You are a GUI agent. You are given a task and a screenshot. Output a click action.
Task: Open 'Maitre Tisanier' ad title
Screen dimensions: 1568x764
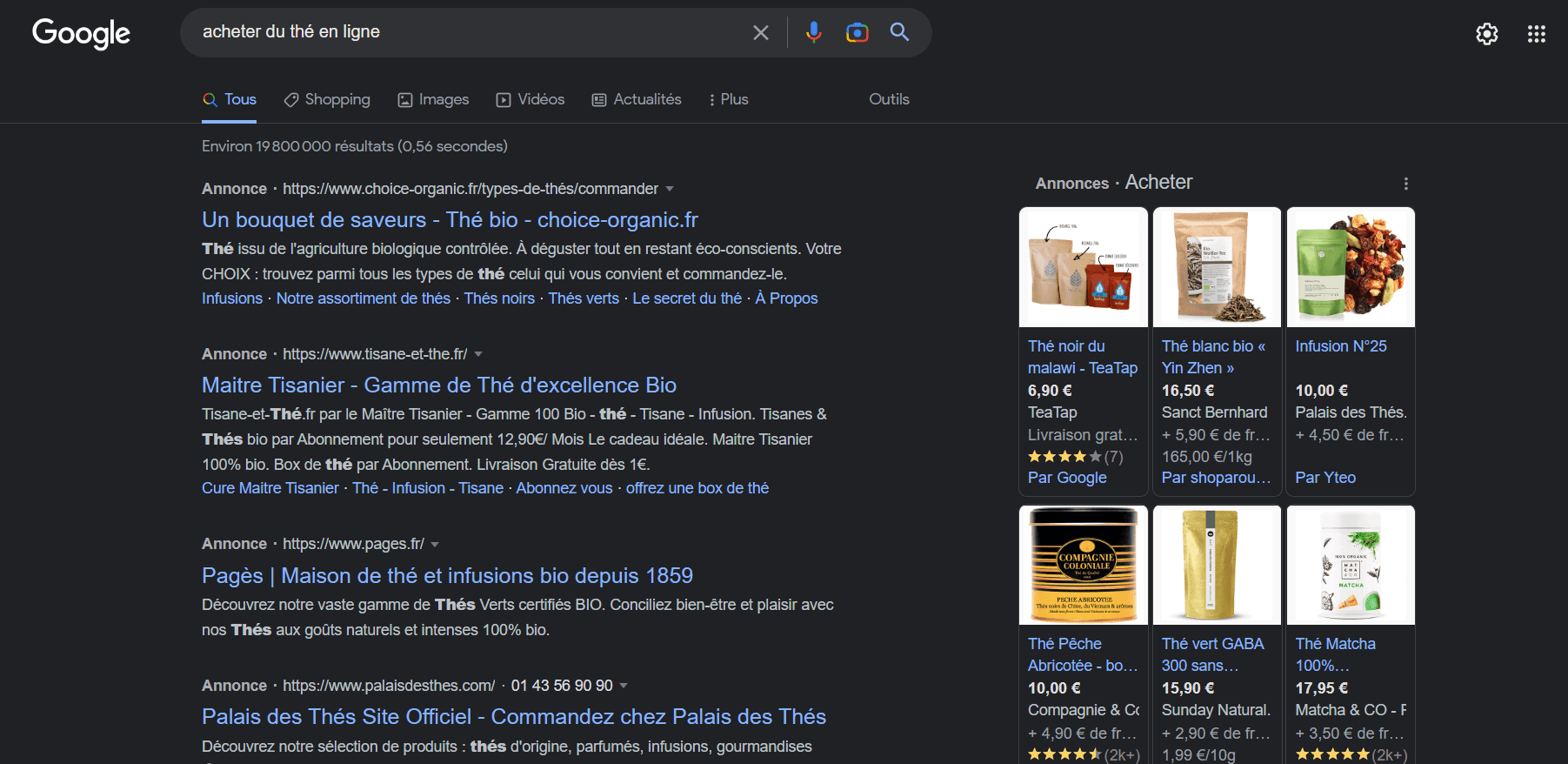point(439,385)
